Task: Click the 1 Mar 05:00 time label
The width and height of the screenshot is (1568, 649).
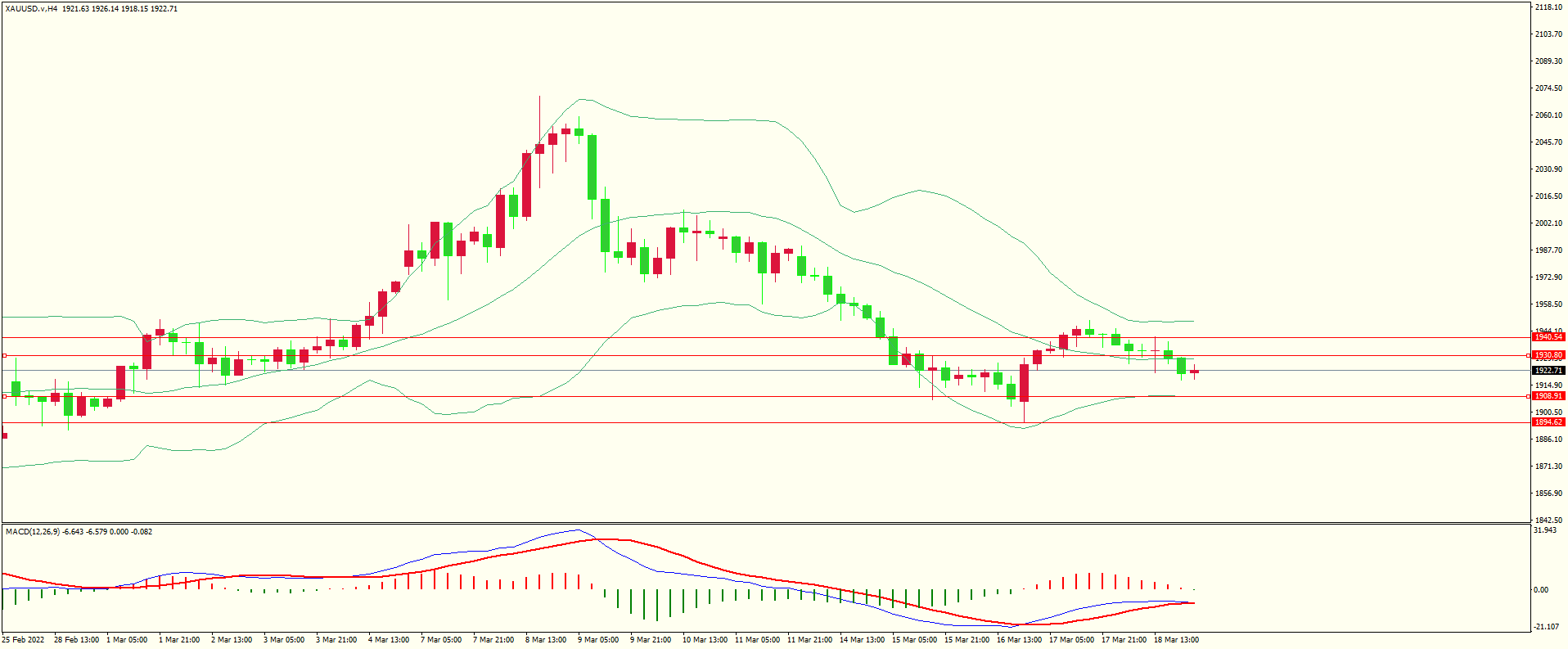Action: (127, 640)
